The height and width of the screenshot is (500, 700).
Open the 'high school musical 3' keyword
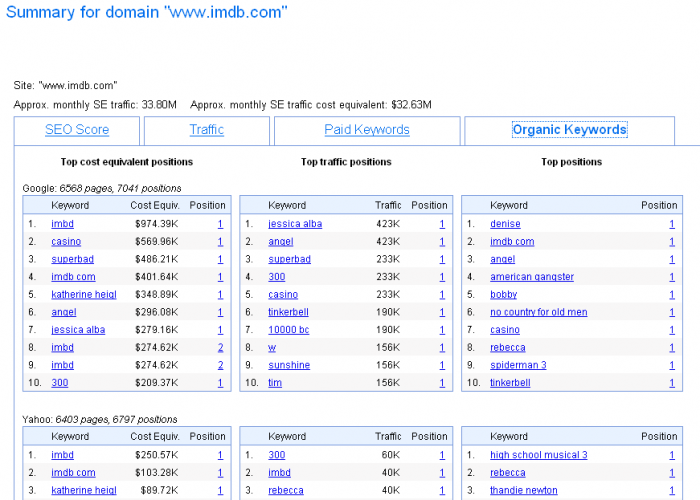(x=539, y=455)
